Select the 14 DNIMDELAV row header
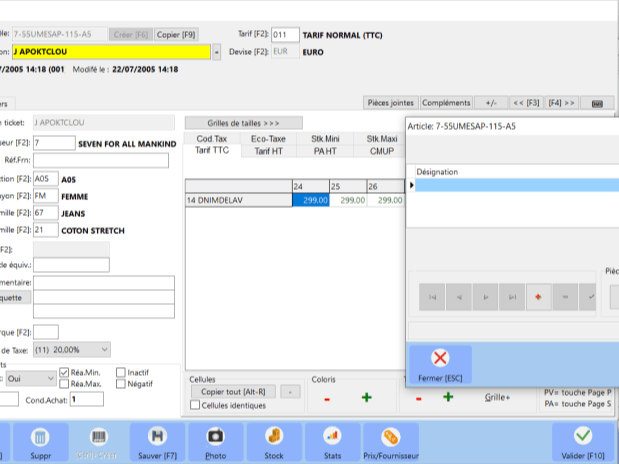Image resolution: width=619 pixels, height=464 pixels. click(239, 200)
